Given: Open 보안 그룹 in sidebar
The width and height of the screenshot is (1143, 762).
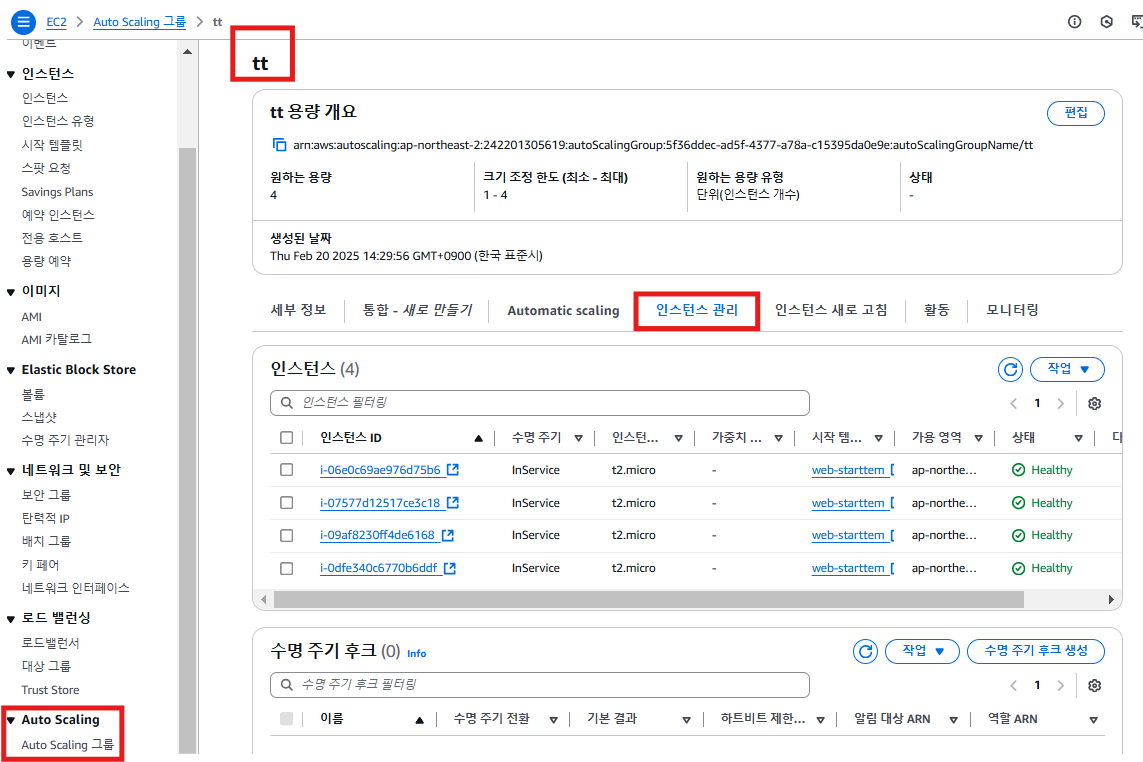Looking at the screenshot, I should click(46, 495).
